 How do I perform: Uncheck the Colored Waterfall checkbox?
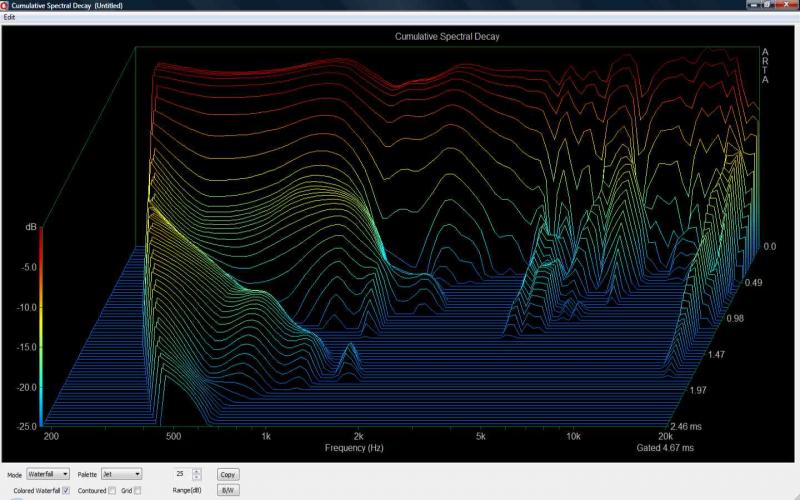click(66, 490)
